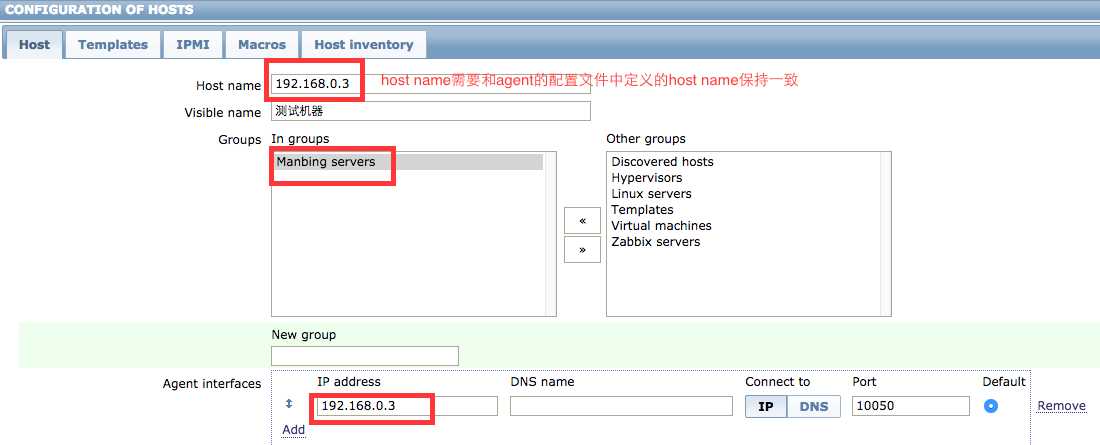Move group right with » arrow button
The height and width of the screenshot is (445, 1100).
click(x=582, y=249)
